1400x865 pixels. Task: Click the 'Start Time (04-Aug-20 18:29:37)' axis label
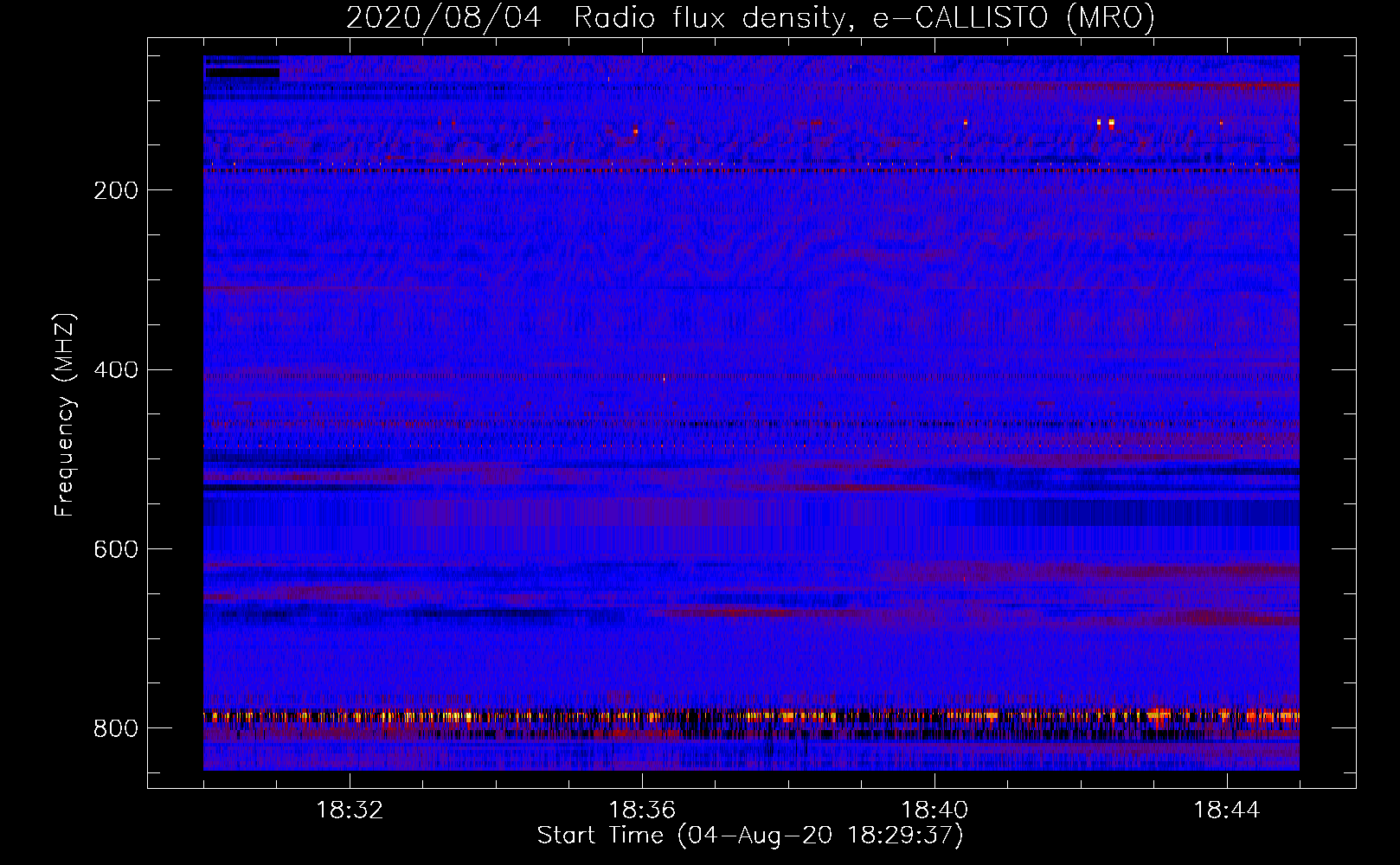point(750,836)
